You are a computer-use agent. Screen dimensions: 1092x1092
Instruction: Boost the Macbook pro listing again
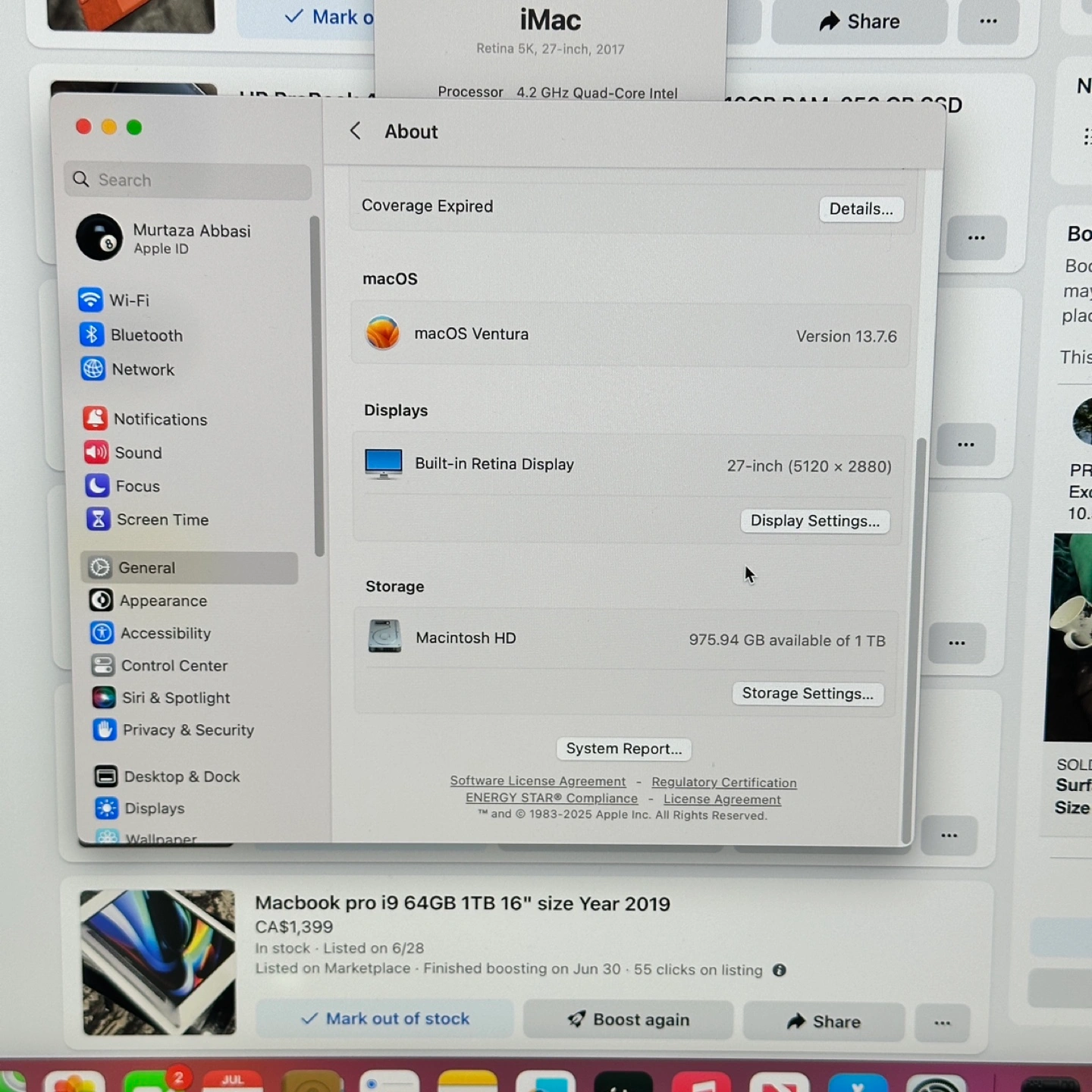[x=629, y=1020]
